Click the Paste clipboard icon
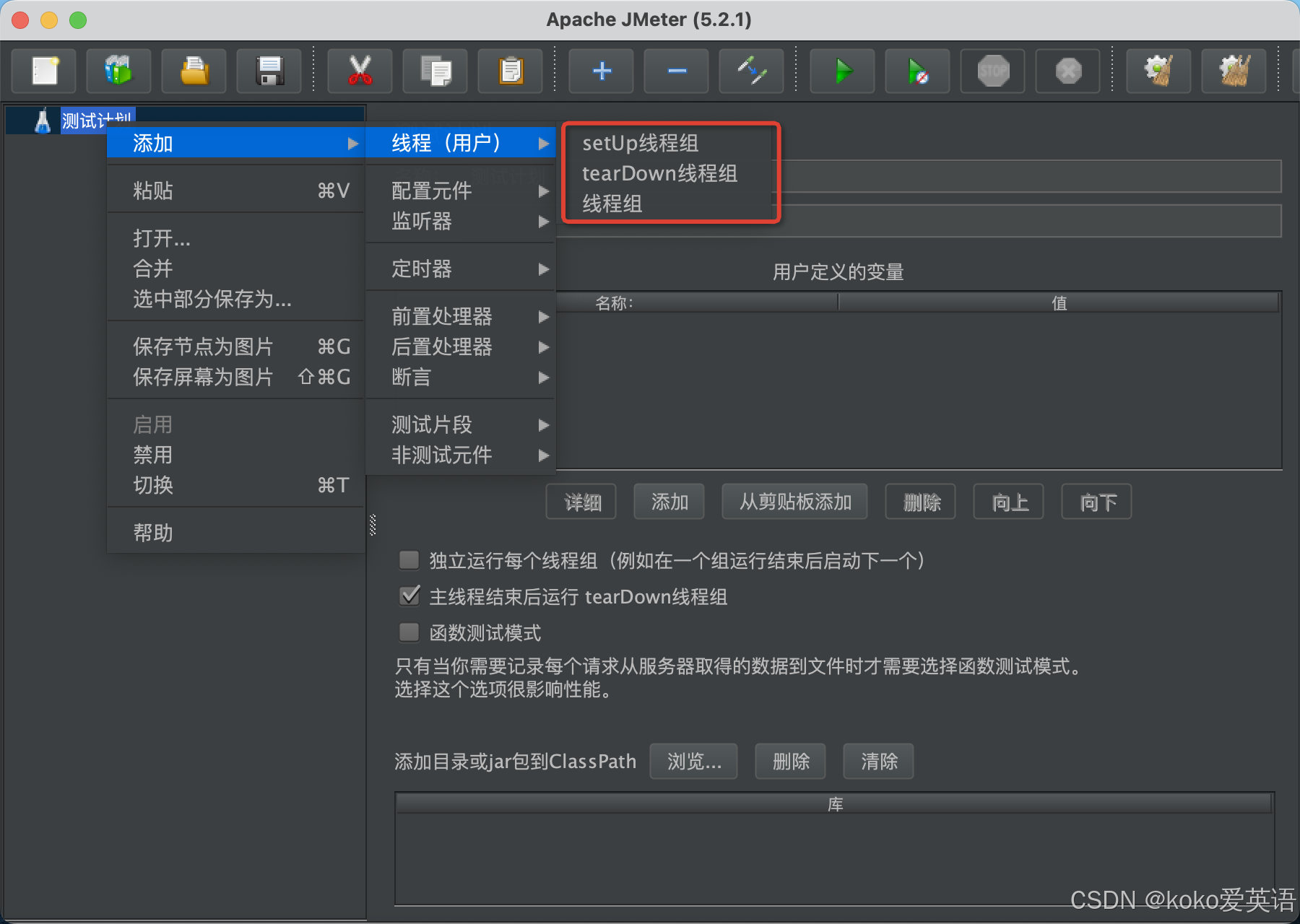Screen dimensions: 1300x924 510,71
